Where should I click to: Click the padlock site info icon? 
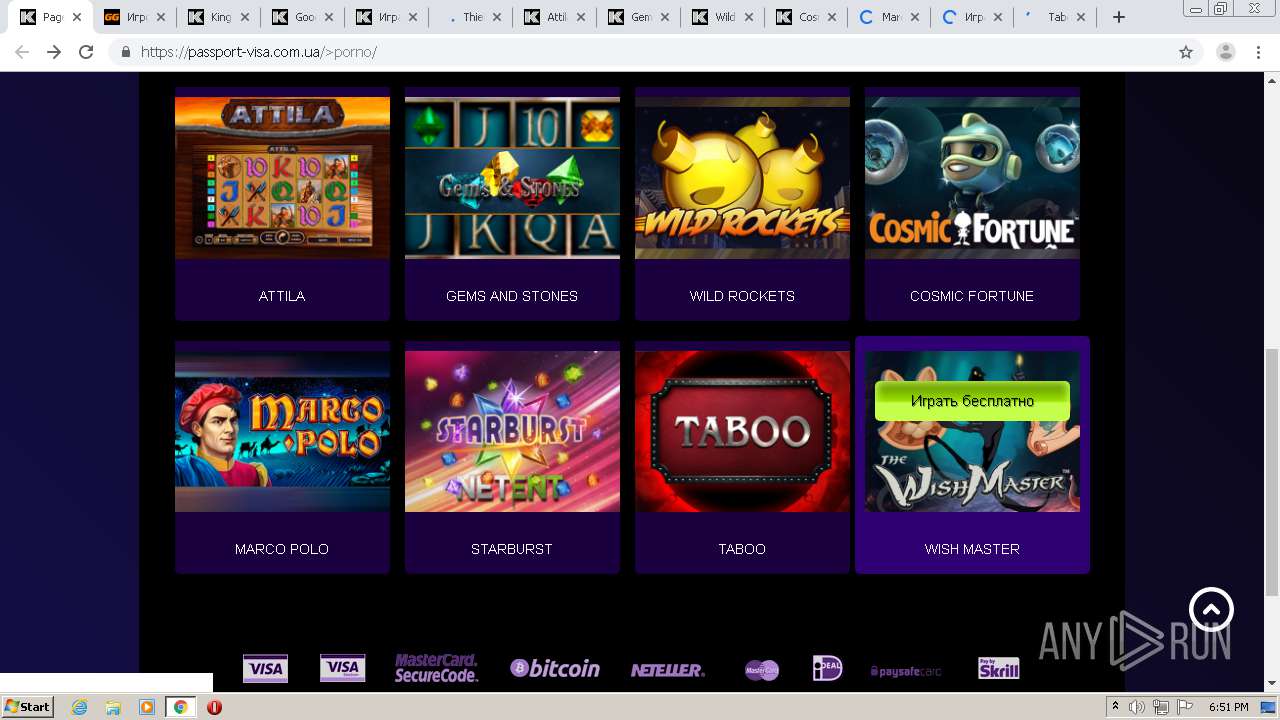[x=126, y=52]
